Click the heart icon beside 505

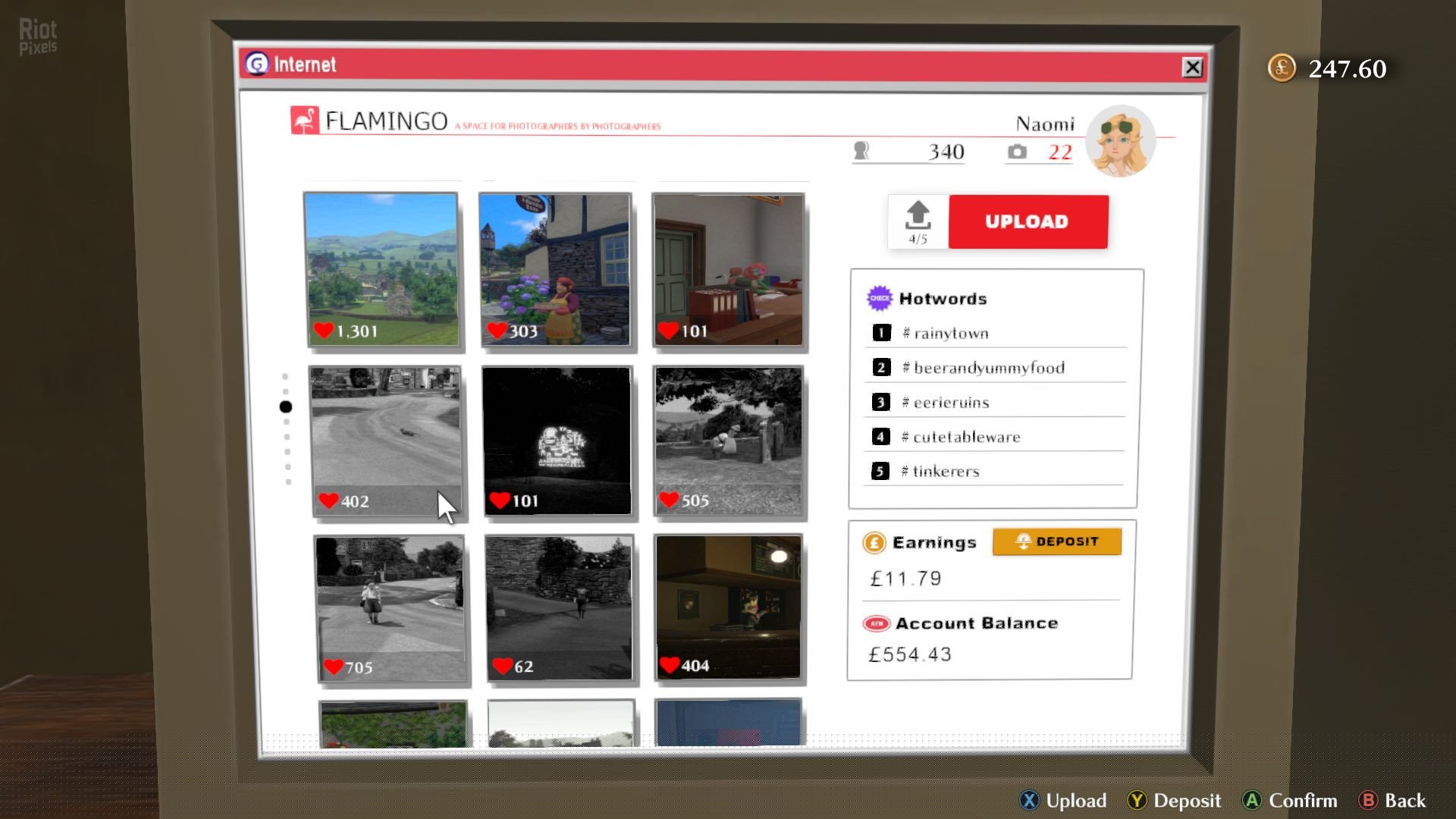[x=669, y=500]
